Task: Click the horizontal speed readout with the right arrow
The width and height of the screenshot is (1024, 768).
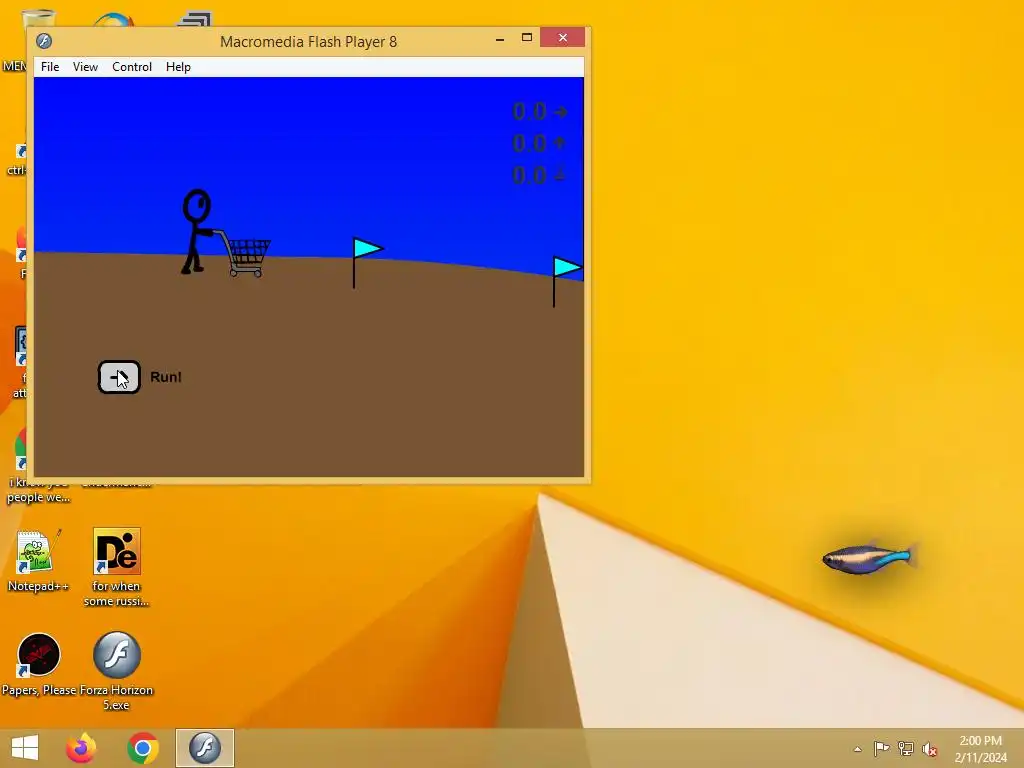Action: [x=539, y=112]
